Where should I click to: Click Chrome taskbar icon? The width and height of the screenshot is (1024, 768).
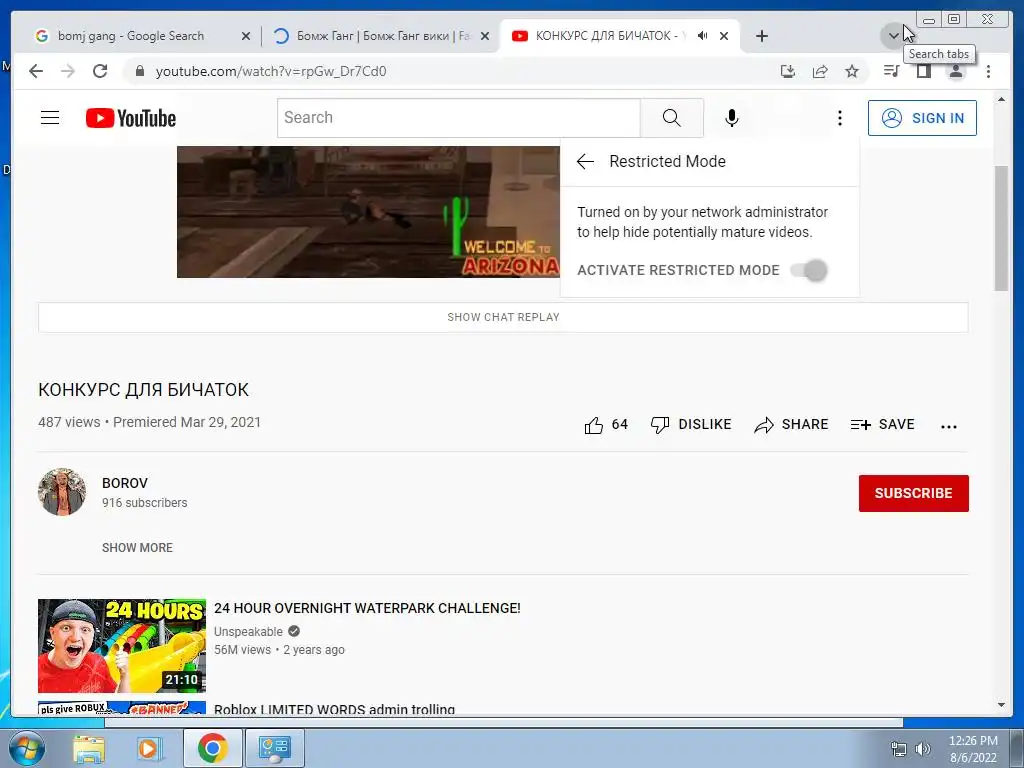pos(212,748)
